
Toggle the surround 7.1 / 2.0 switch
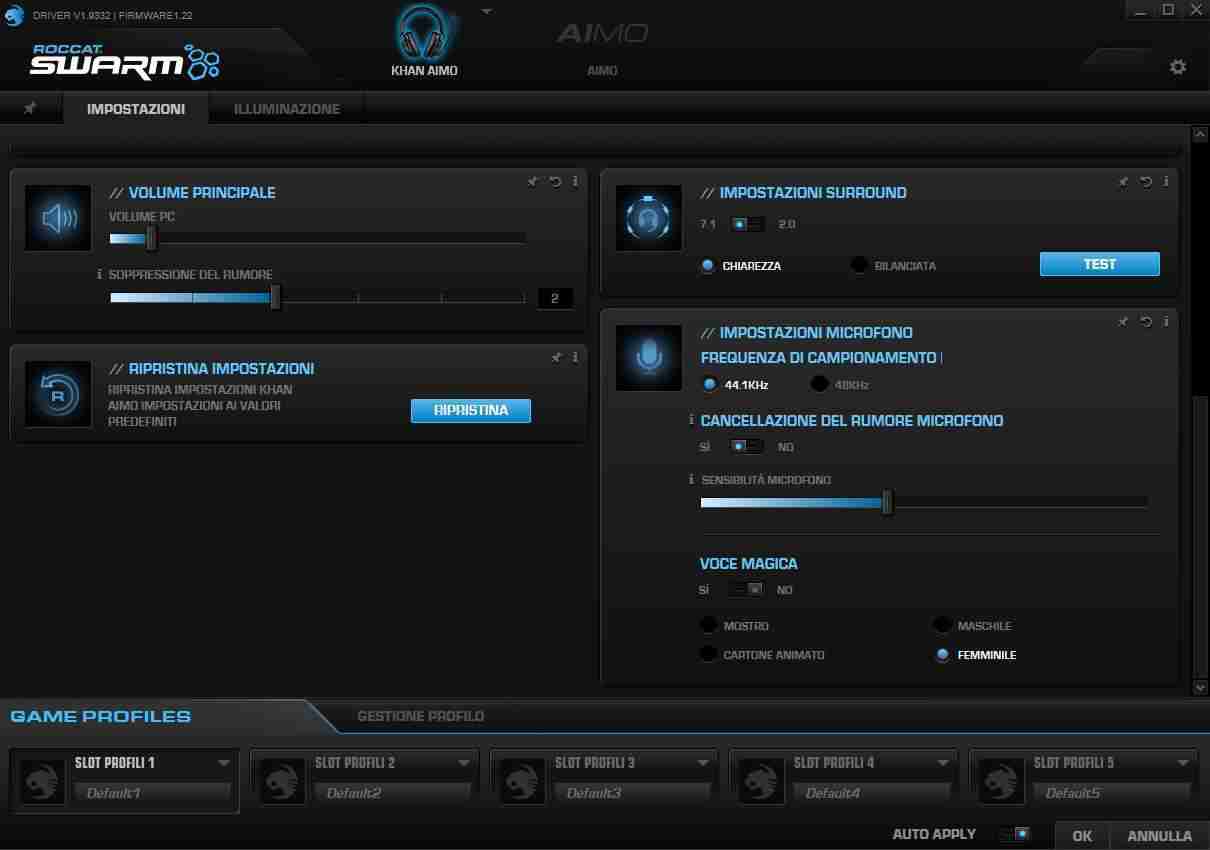747,224
